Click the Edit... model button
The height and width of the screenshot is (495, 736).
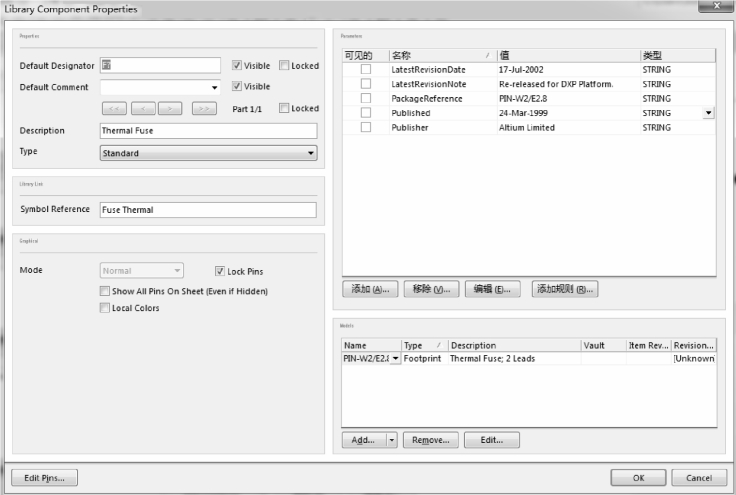pos(492,440)
